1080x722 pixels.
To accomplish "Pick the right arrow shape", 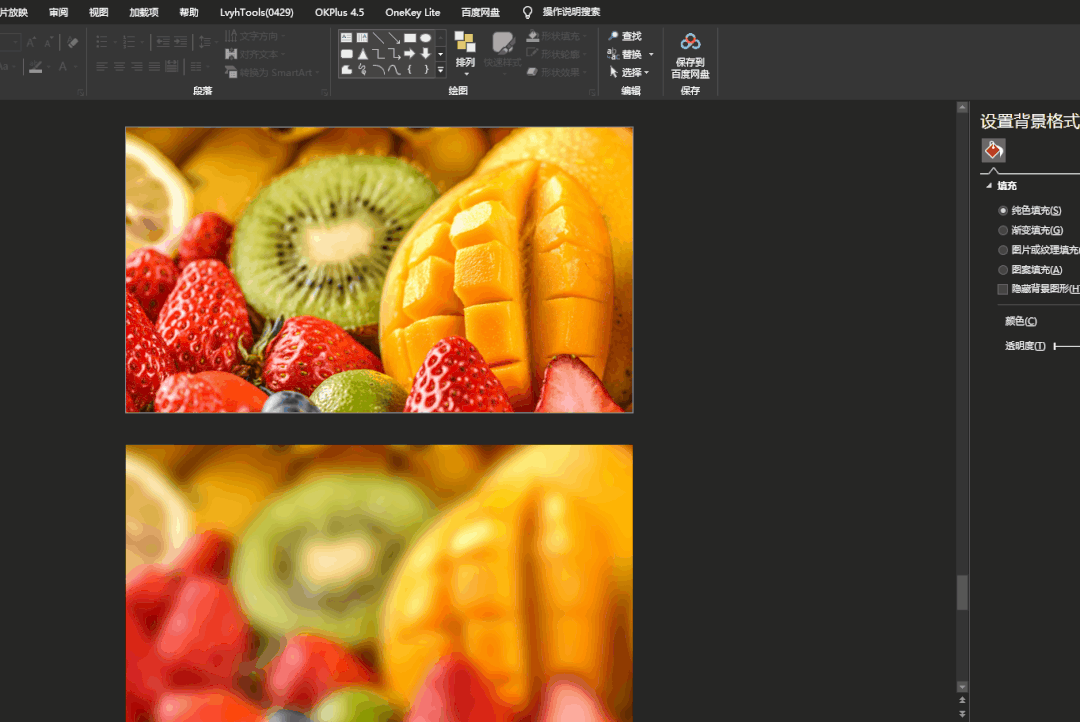I will coord(410,54).
